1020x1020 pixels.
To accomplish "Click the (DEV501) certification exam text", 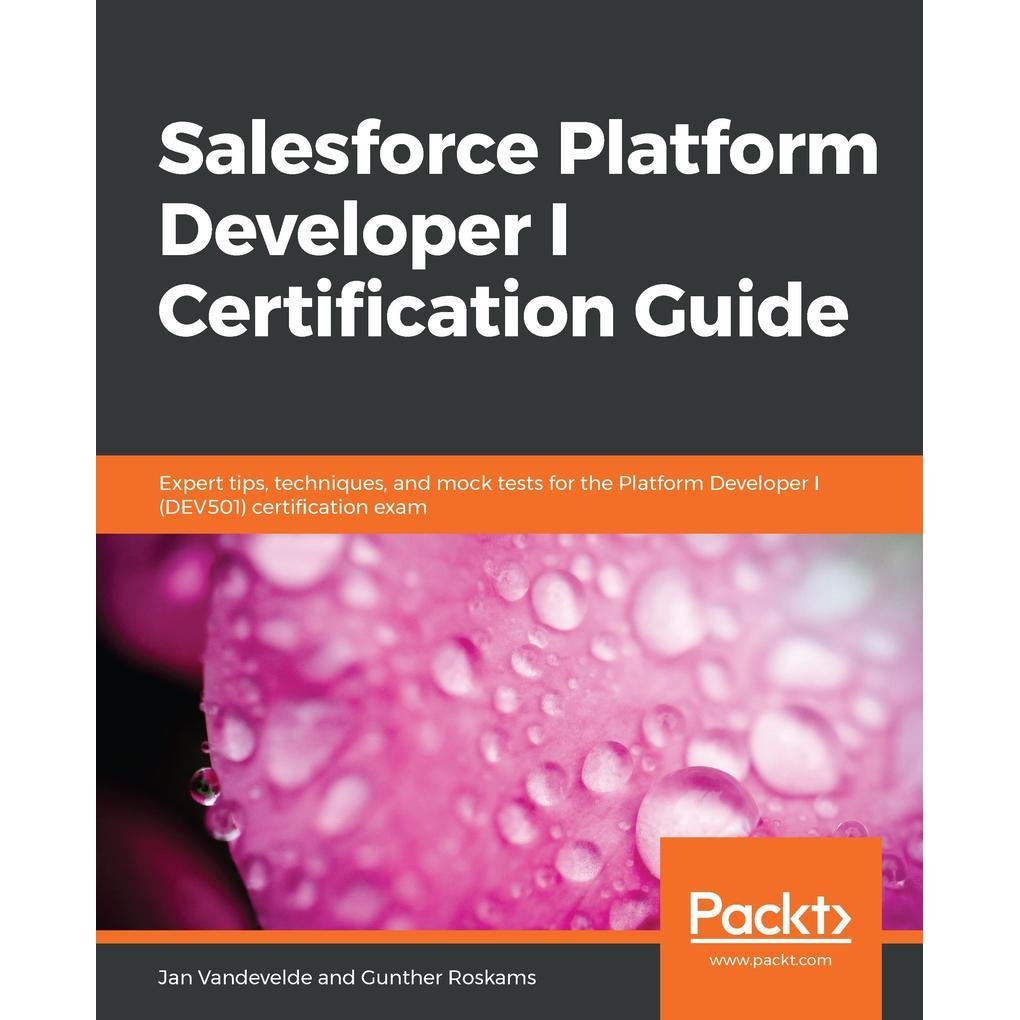I will click(293, 507).
